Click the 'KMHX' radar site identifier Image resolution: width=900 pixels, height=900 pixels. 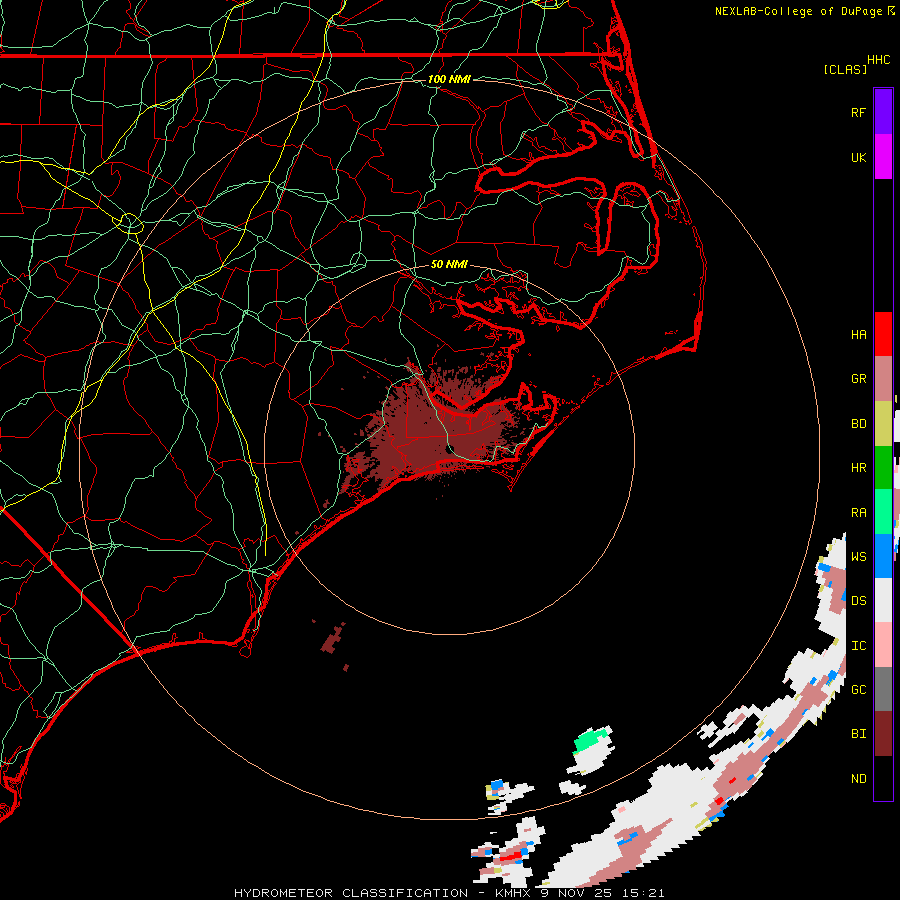tap(513, 893)
